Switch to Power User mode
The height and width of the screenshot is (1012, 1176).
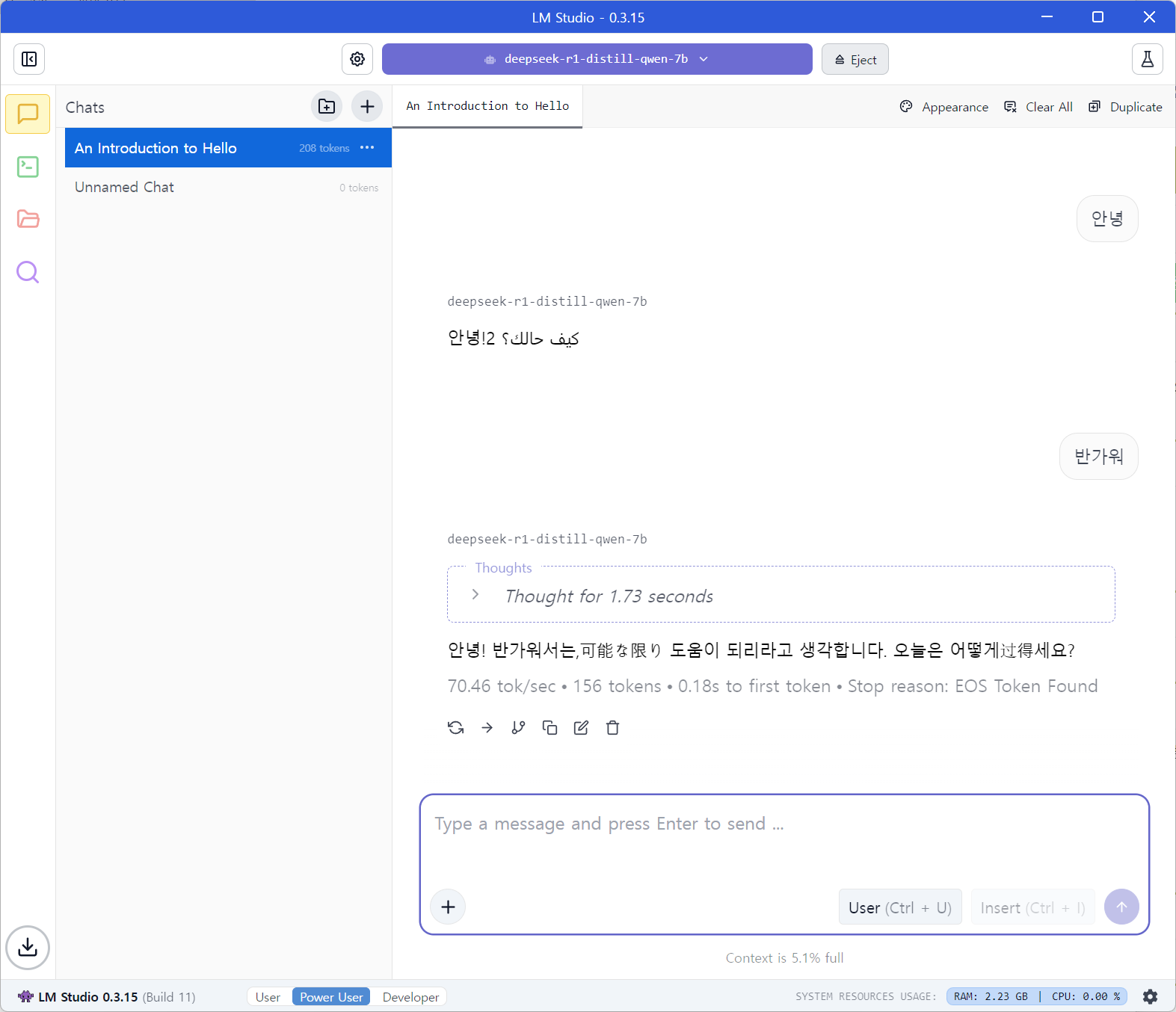coord(331,997)
